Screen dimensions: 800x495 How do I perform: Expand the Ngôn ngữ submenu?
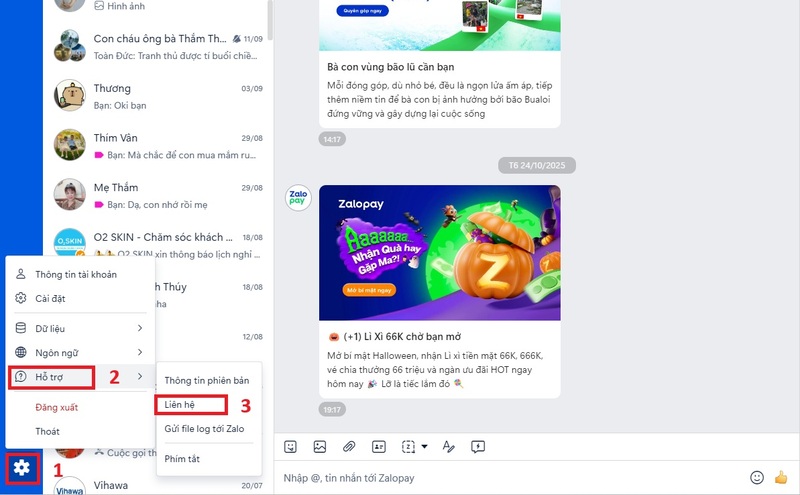(80, 353)
